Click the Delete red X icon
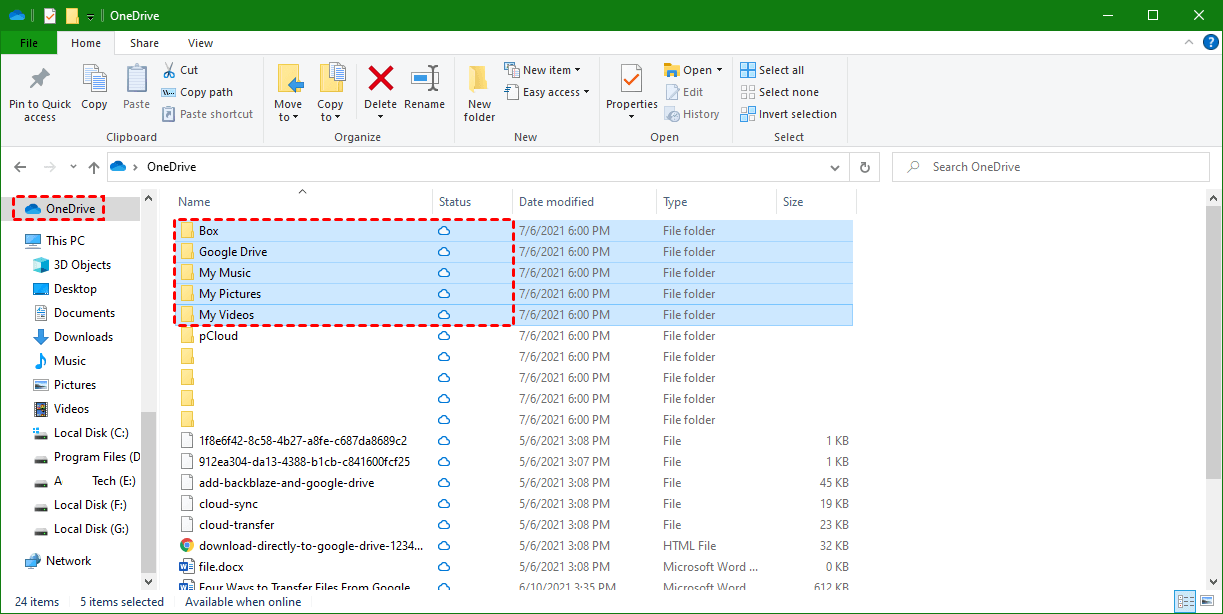Screen dimensions: 1223x614 point(380,79)
